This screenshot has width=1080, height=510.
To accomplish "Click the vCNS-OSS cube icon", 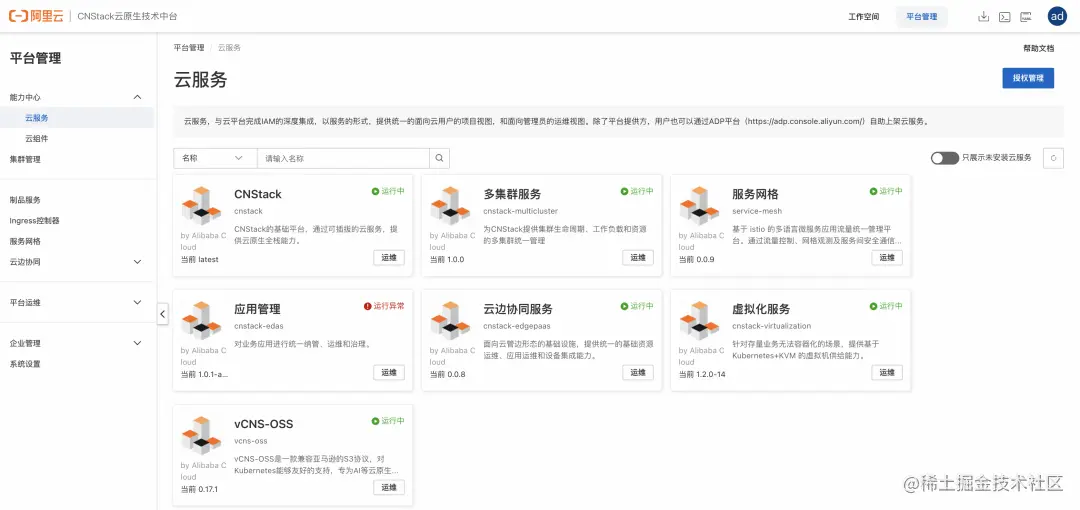I will tap(201, 436).
